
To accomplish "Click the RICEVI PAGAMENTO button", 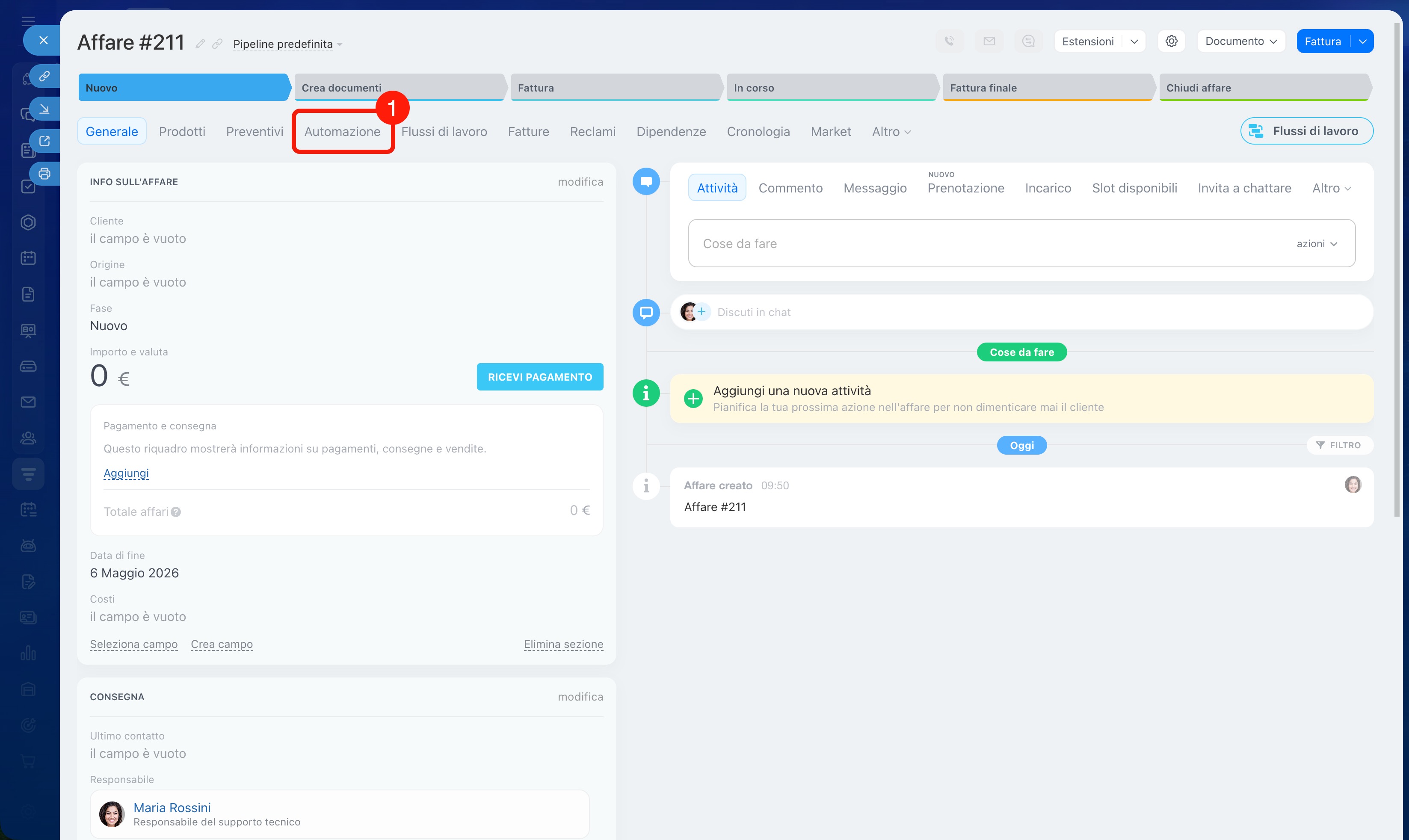I will 539,377.
